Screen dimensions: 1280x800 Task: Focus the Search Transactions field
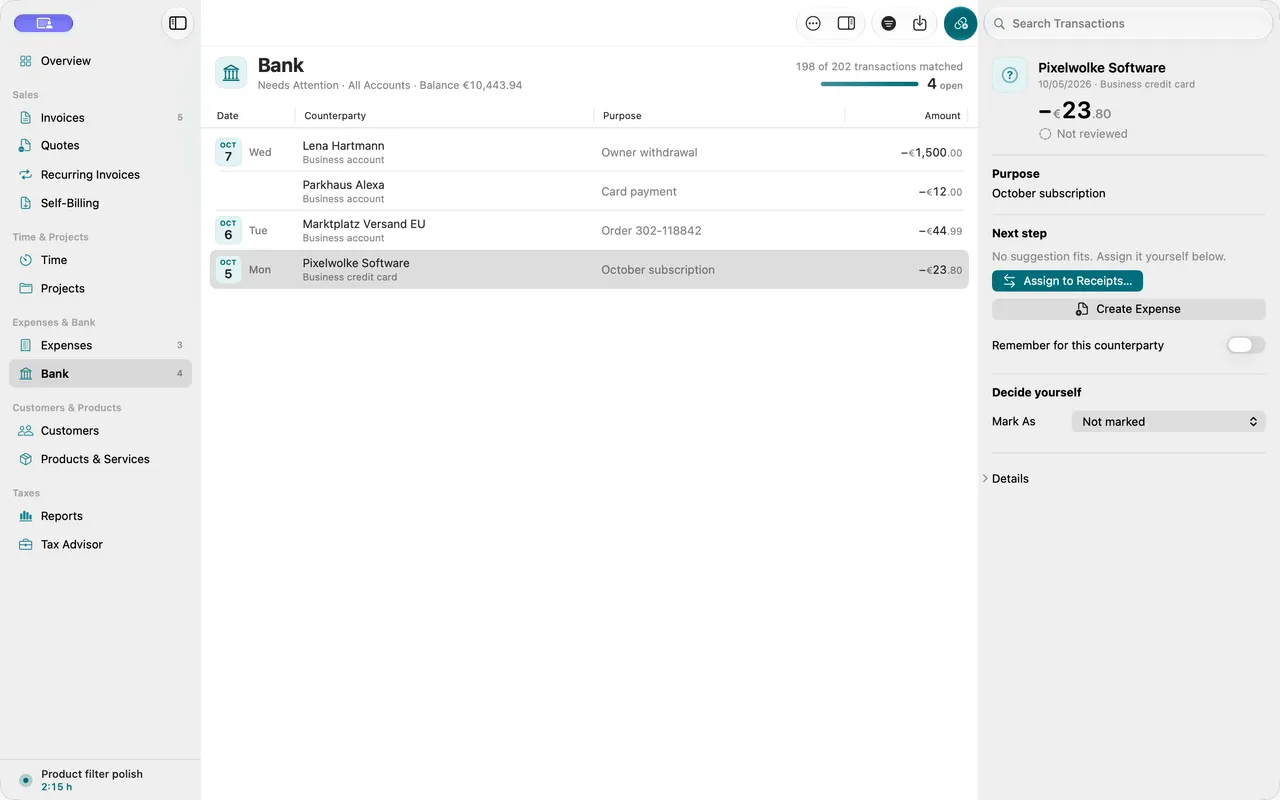(x=1128, y=23)
